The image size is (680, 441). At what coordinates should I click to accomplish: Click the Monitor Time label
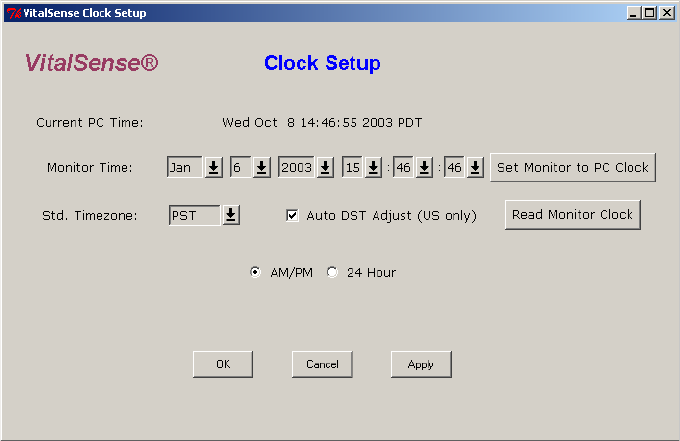(90, 167)
